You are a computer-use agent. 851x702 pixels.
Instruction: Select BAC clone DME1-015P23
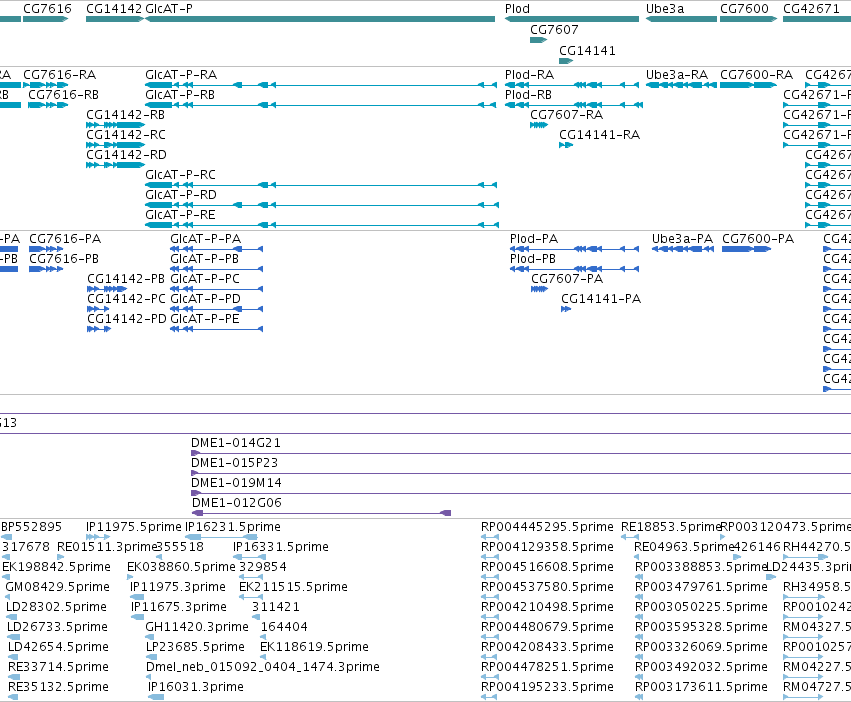521,473
